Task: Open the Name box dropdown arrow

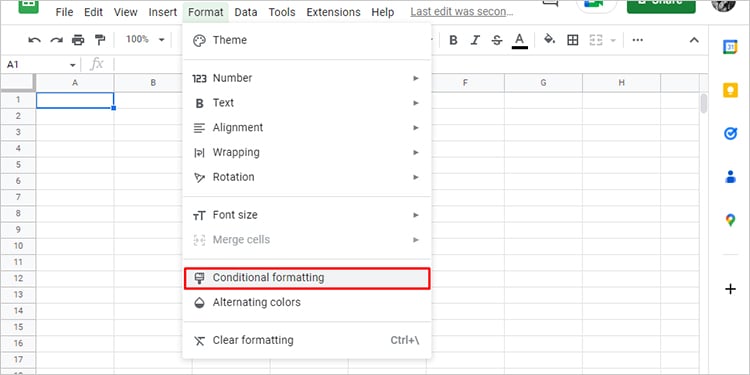Action: click(73, 65)
